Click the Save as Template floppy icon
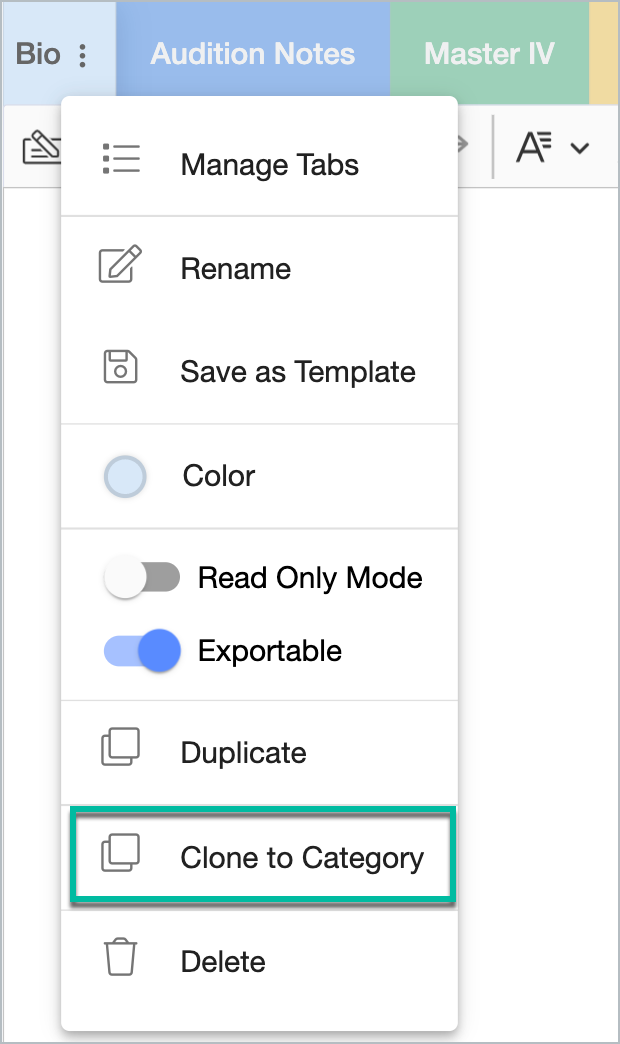 click(121, 367)
